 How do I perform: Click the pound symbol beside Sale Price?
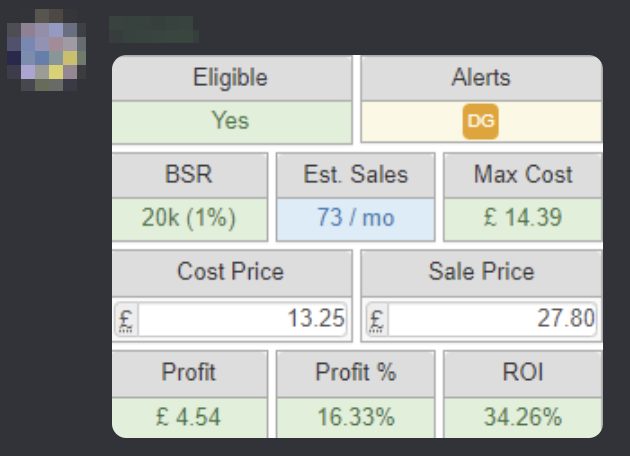tap(376, 320)
